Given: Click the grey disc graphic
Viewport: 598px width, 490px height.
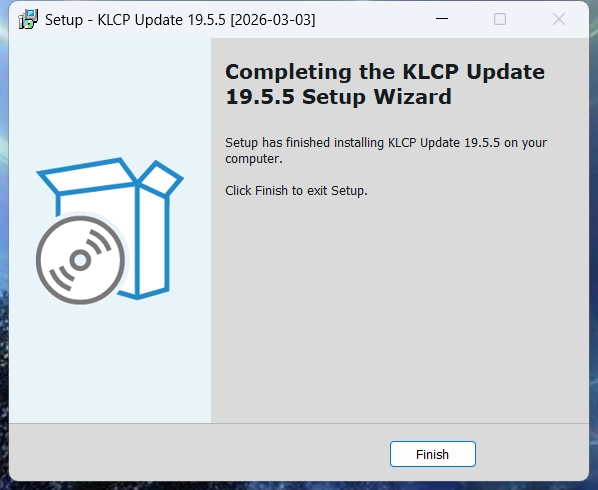Looking at the screenshot, I should pos(80,260).
